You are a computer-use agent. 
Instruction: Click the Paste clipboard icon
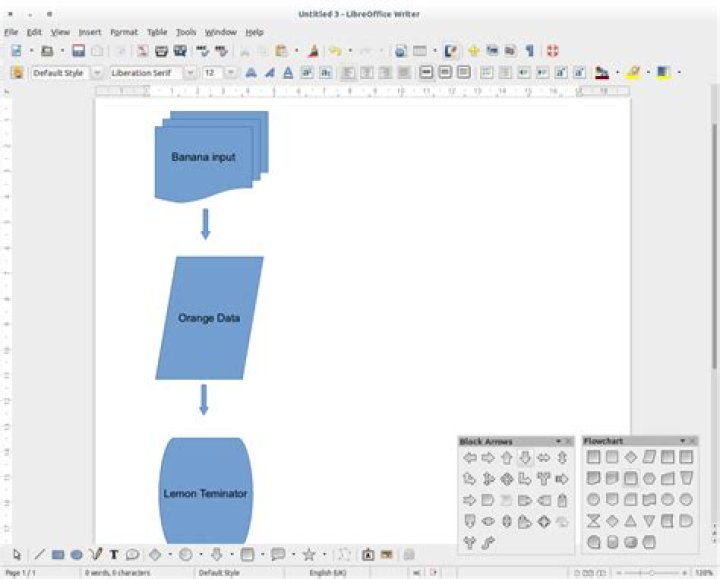281,51
